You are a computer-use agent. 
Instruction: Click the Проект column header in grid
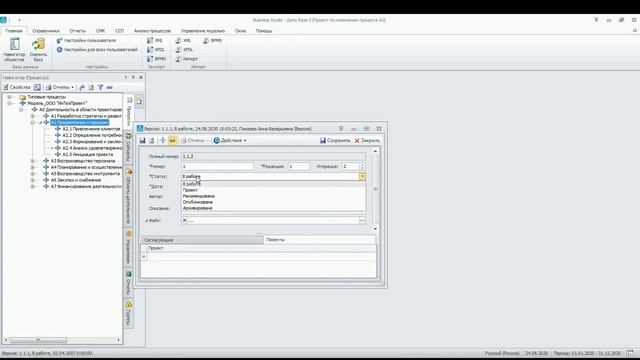pos(261,248)
